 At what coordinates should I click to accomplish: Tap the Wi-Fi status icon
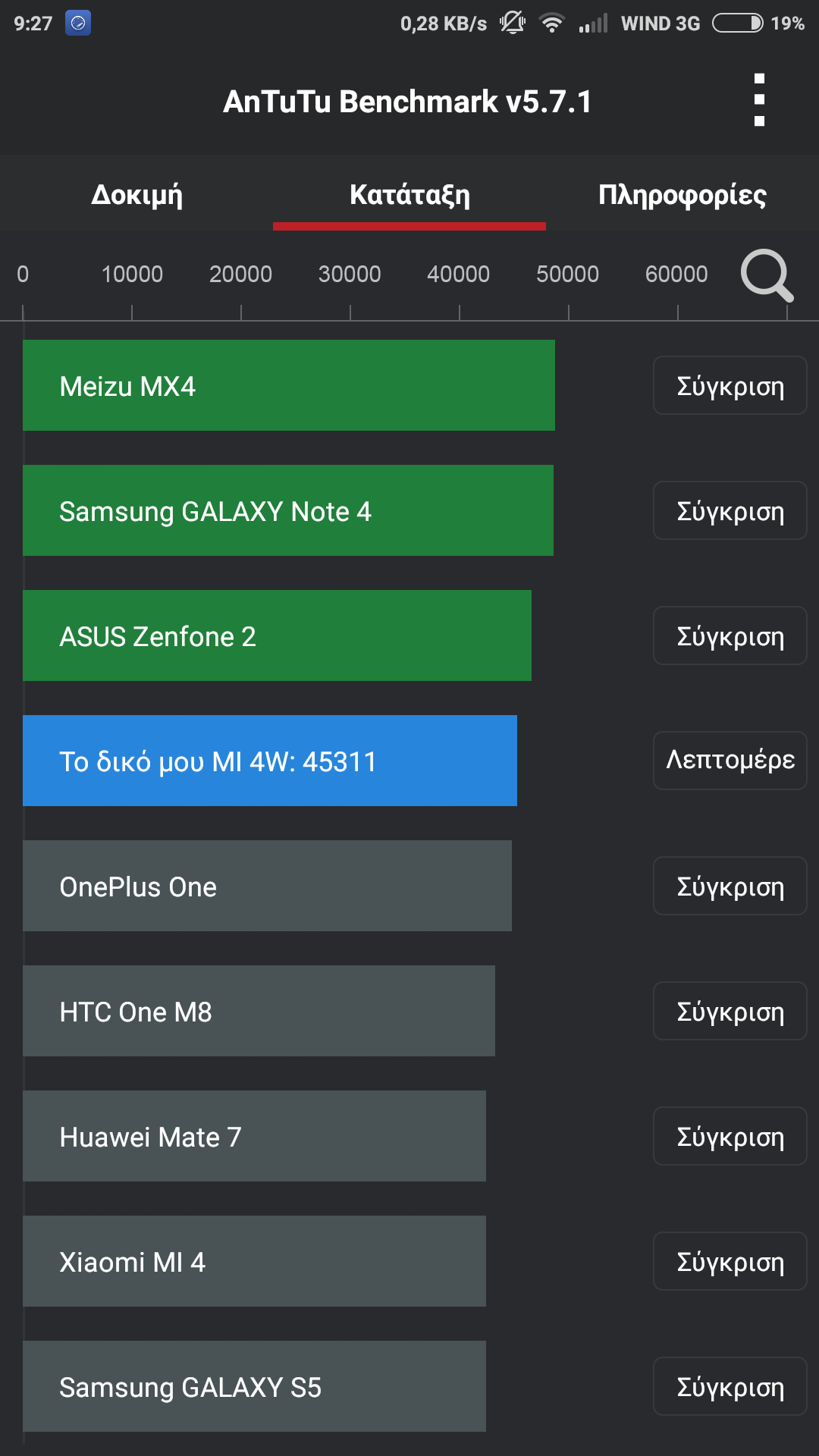[x=552, y=24]
